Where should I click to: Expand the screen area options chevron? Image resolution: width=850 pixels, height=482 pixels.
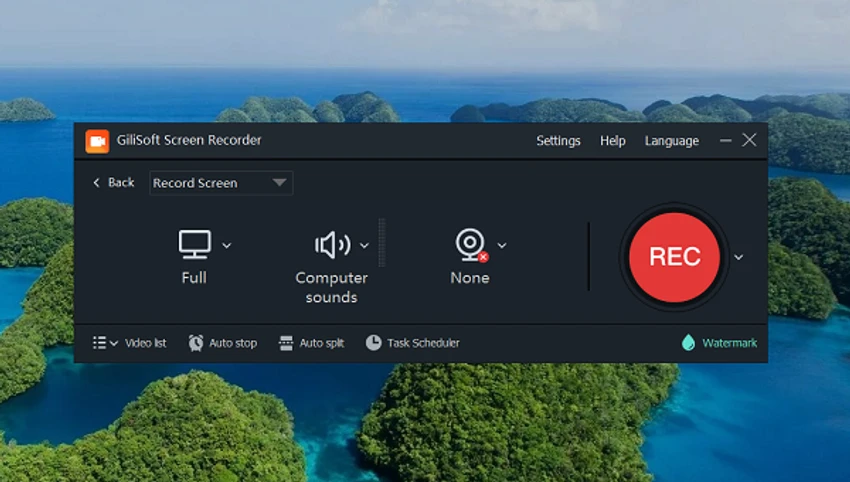tap(227, 246)
